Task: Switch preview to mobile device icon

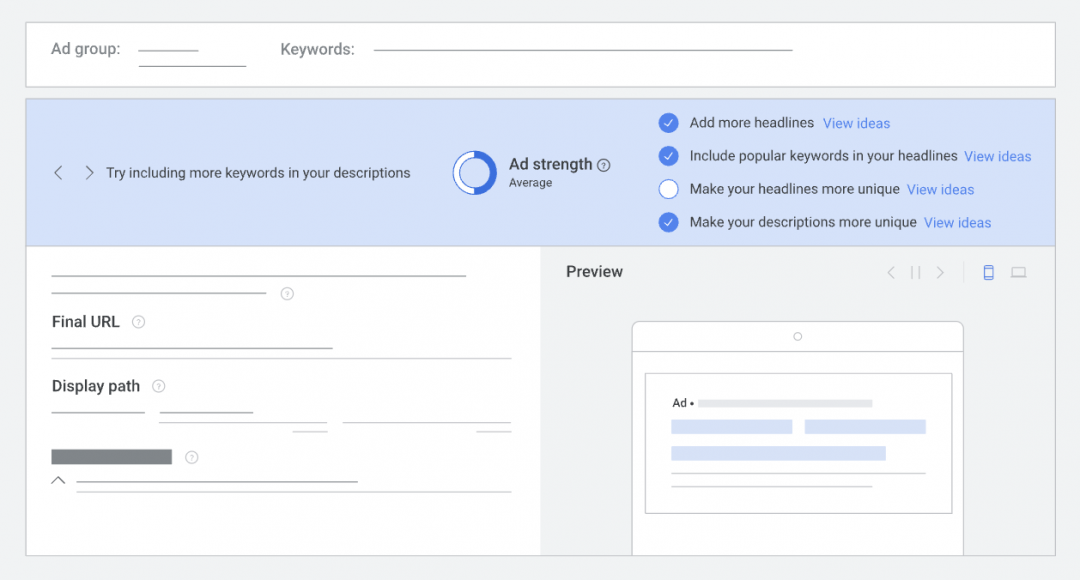Action: coord(988,272)
